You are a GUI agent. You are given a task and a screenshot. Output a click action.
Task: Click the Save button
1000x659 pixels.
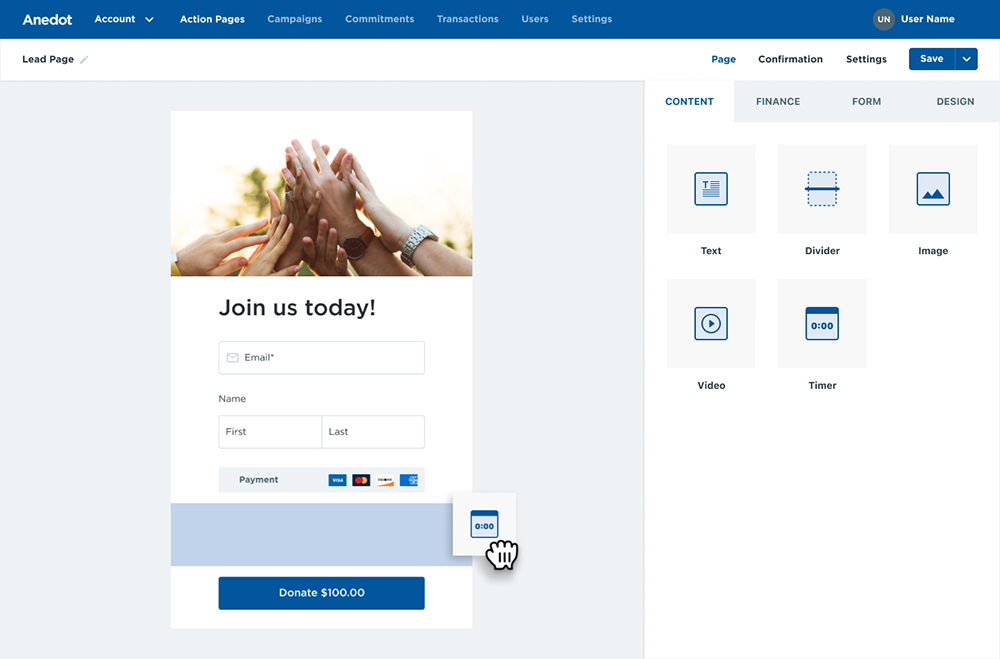pos(932,59)
